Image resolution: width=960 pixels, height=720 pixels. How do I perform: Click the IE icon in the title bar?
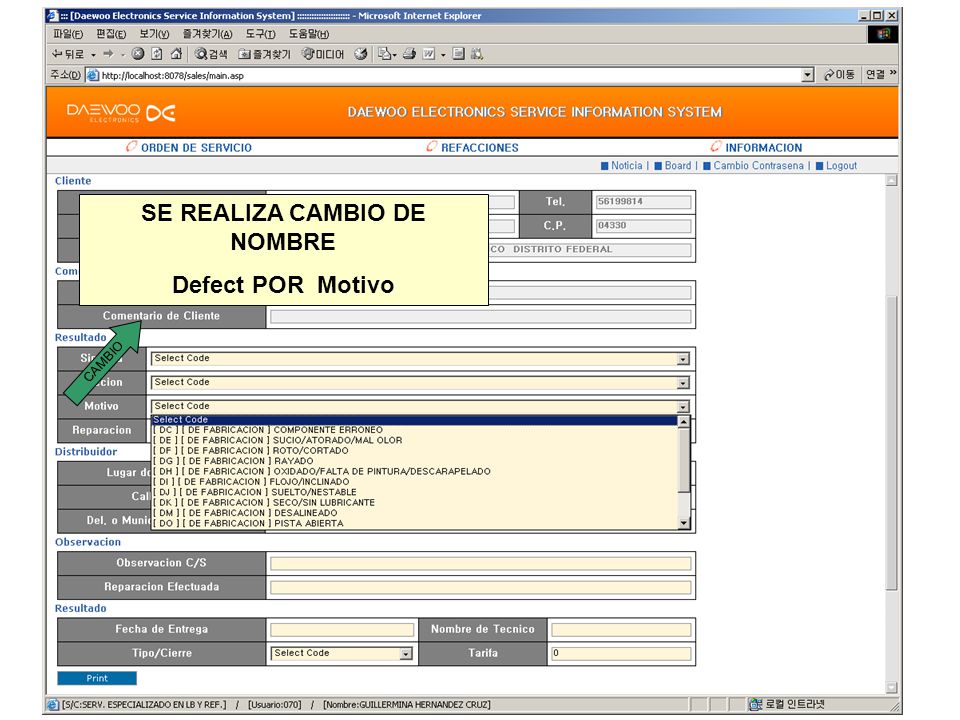pyautogui.click(x=53, y=16)
